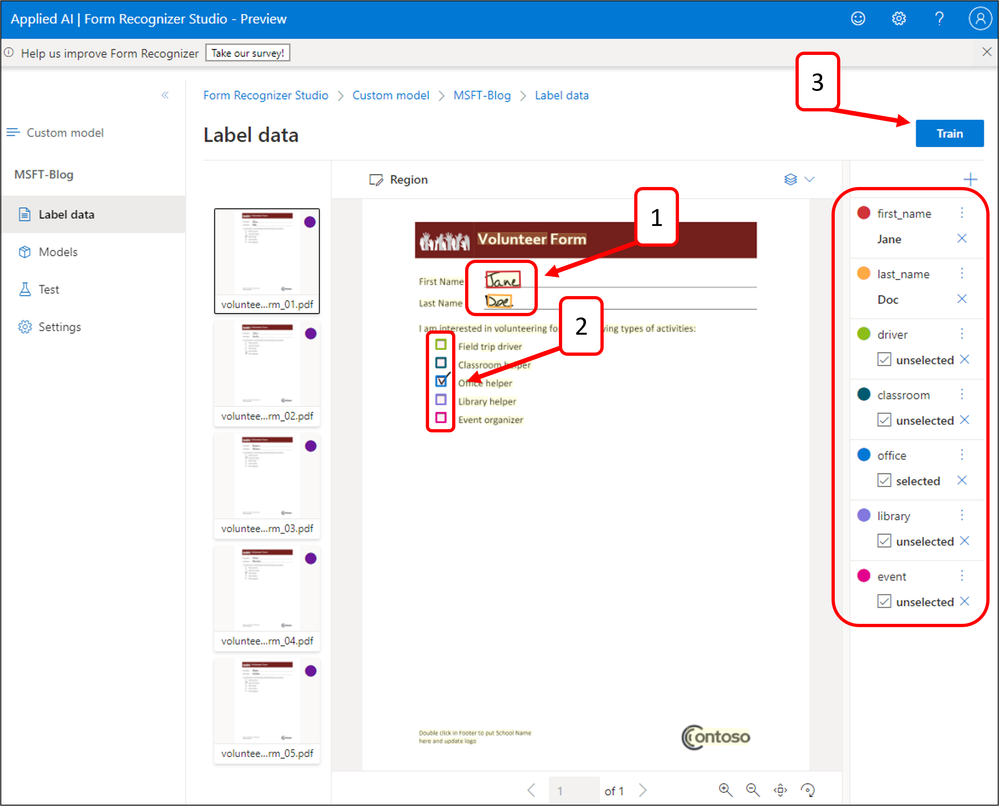The image size is (999, 806).
Task: Click the Label data breadcrumb
Action: [561, 96]
